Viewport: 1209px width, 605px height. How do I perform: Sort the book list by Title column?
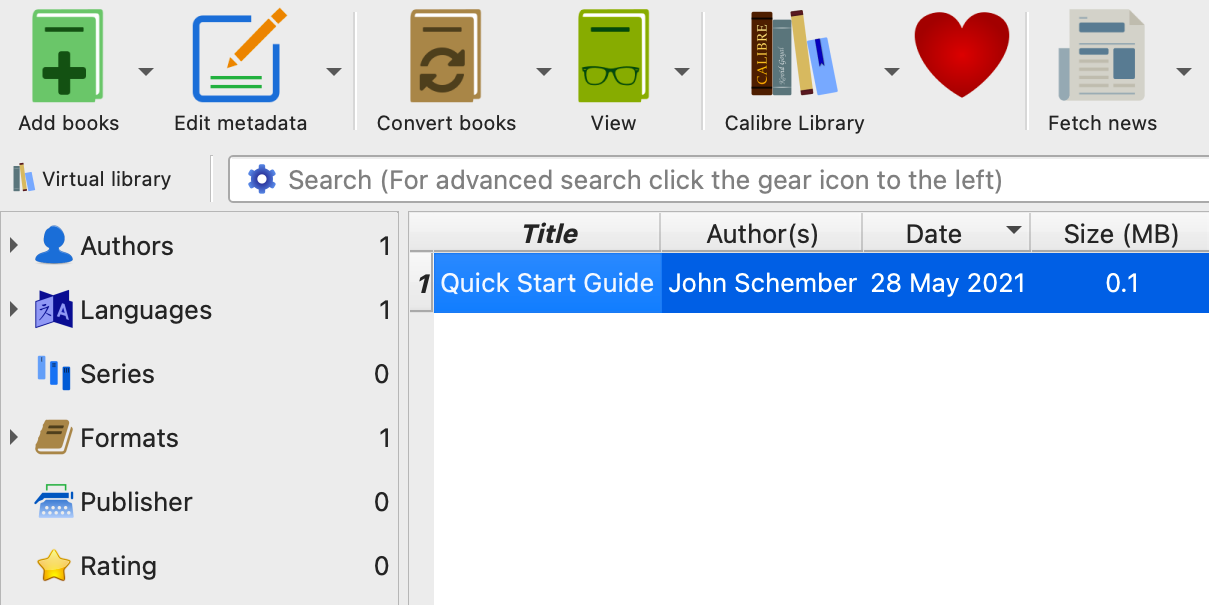(x=549, y=234)
